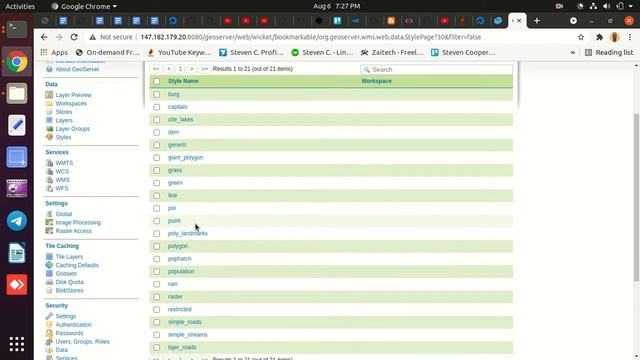Click the Tile Layers icon

49,257
